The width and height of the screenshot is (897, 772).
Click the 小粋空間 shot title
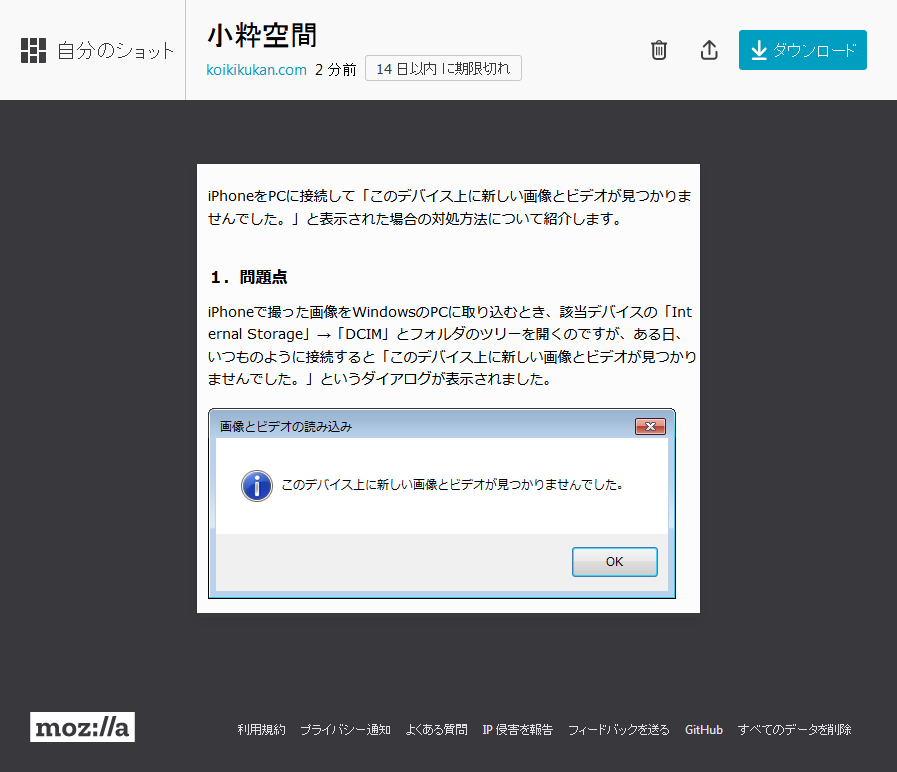(261, 35)
